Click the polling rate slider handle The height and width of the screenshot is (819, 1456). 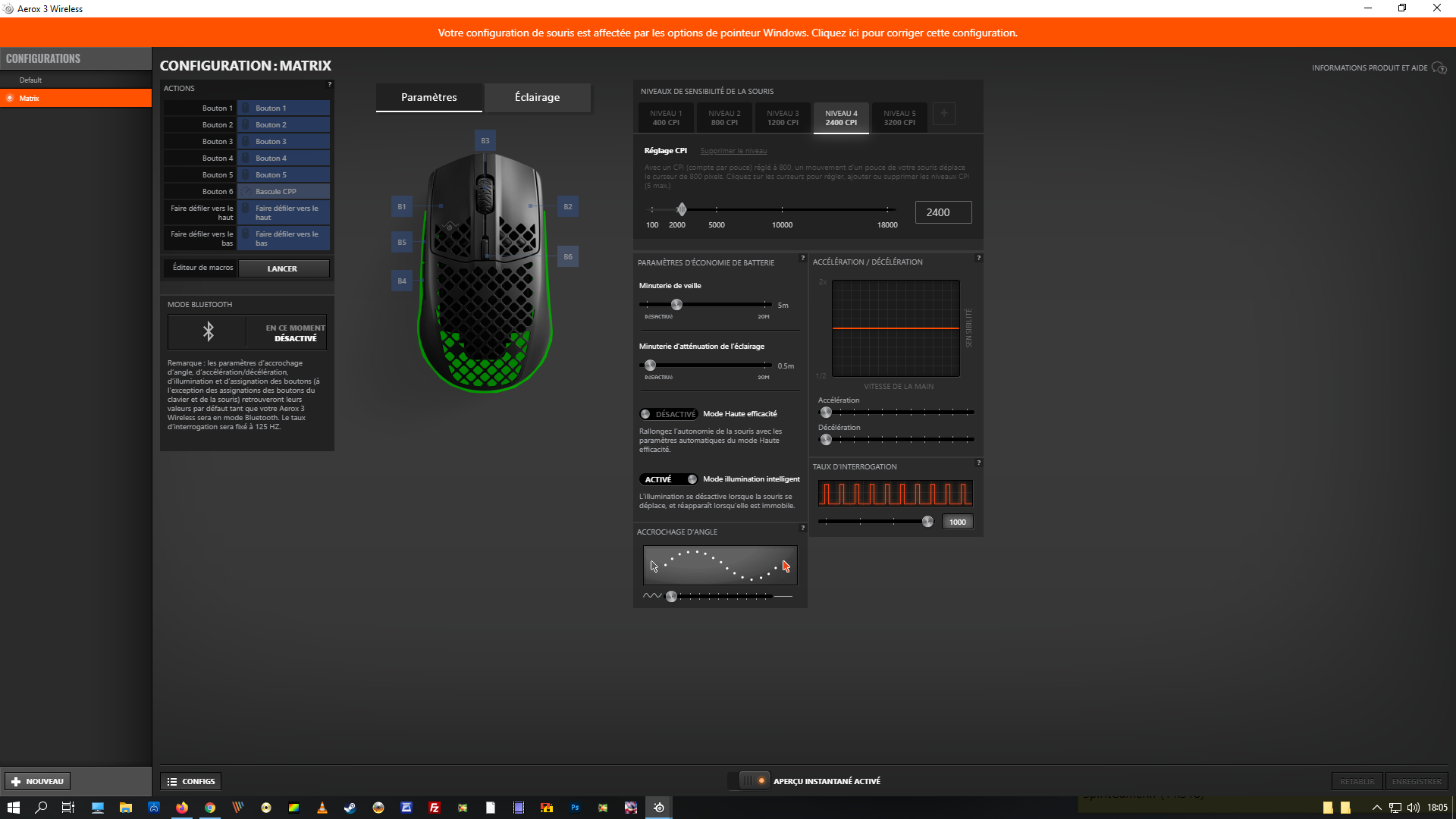(927, 522)
